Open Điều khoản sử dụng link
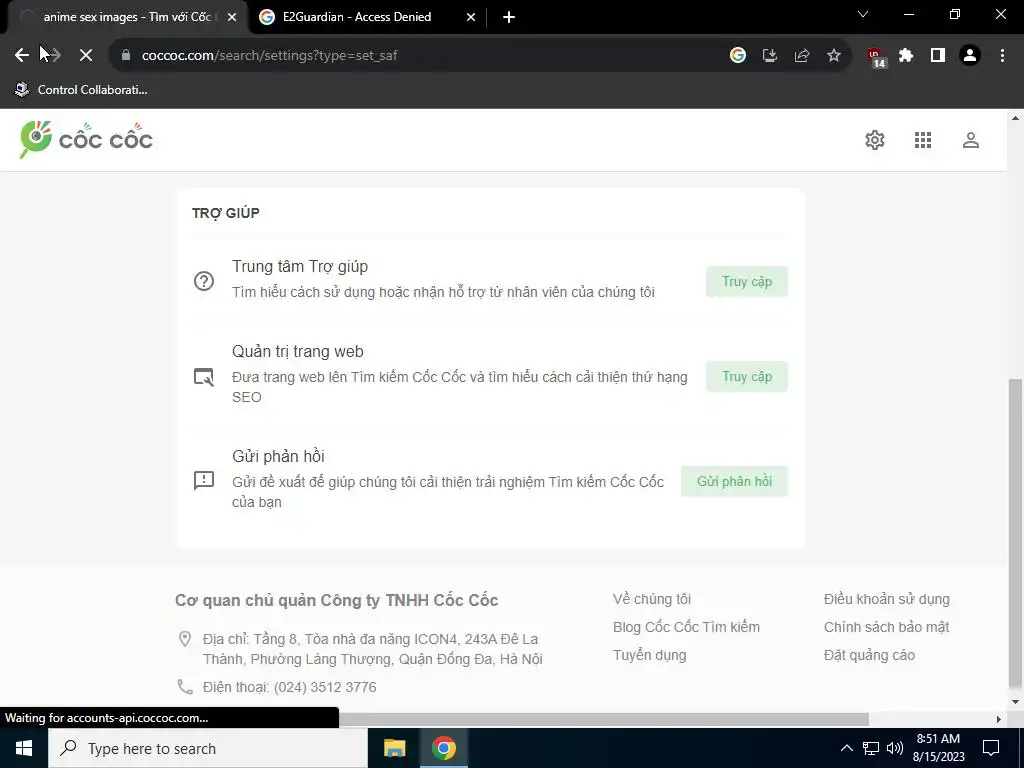Viewport: 1024px width, 768px height. pyautogui.click(x=887, y=599)
